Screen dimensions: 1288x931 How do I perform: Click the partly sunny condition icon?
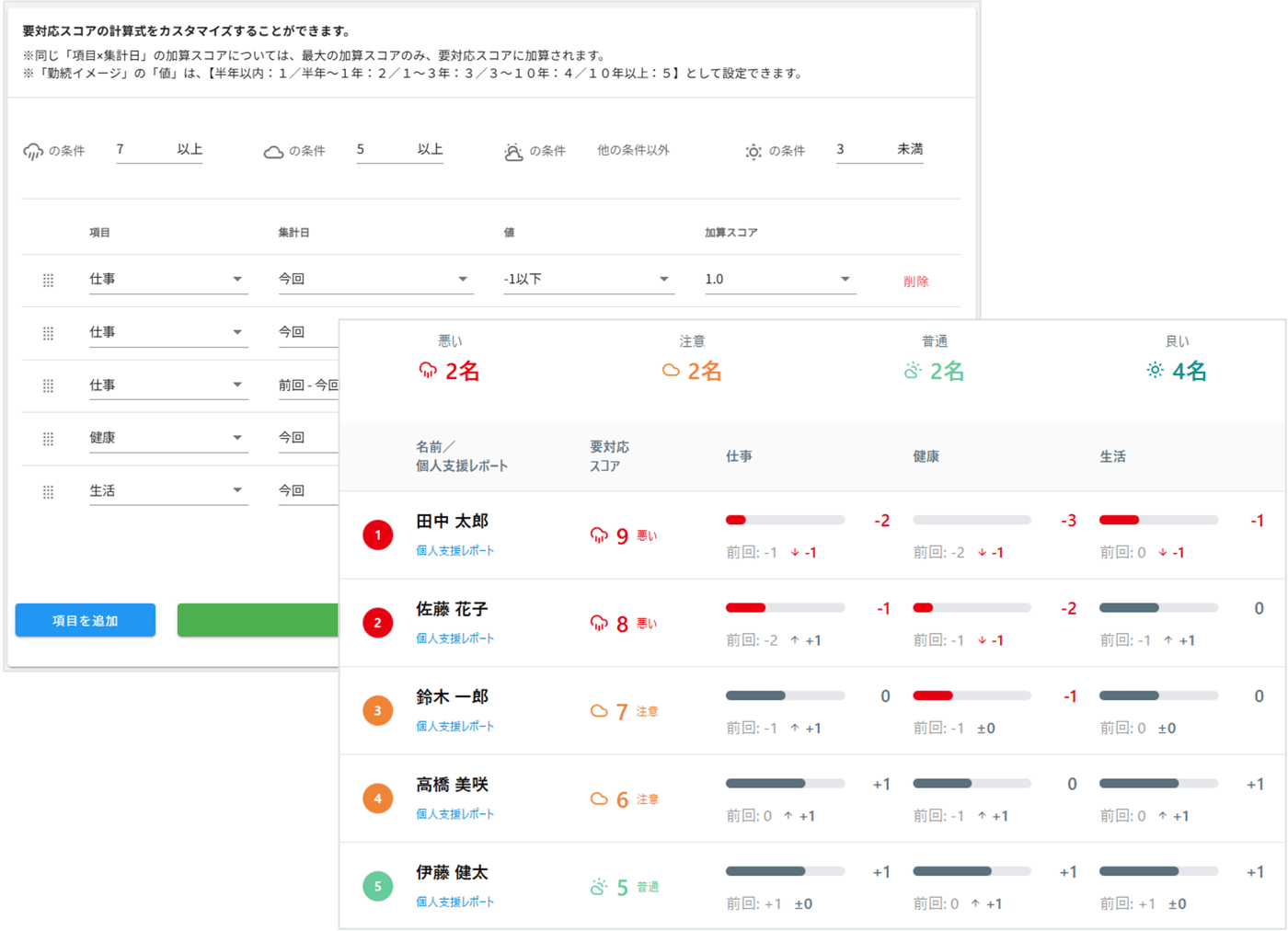pyautogui.click(x=513, y=152)
